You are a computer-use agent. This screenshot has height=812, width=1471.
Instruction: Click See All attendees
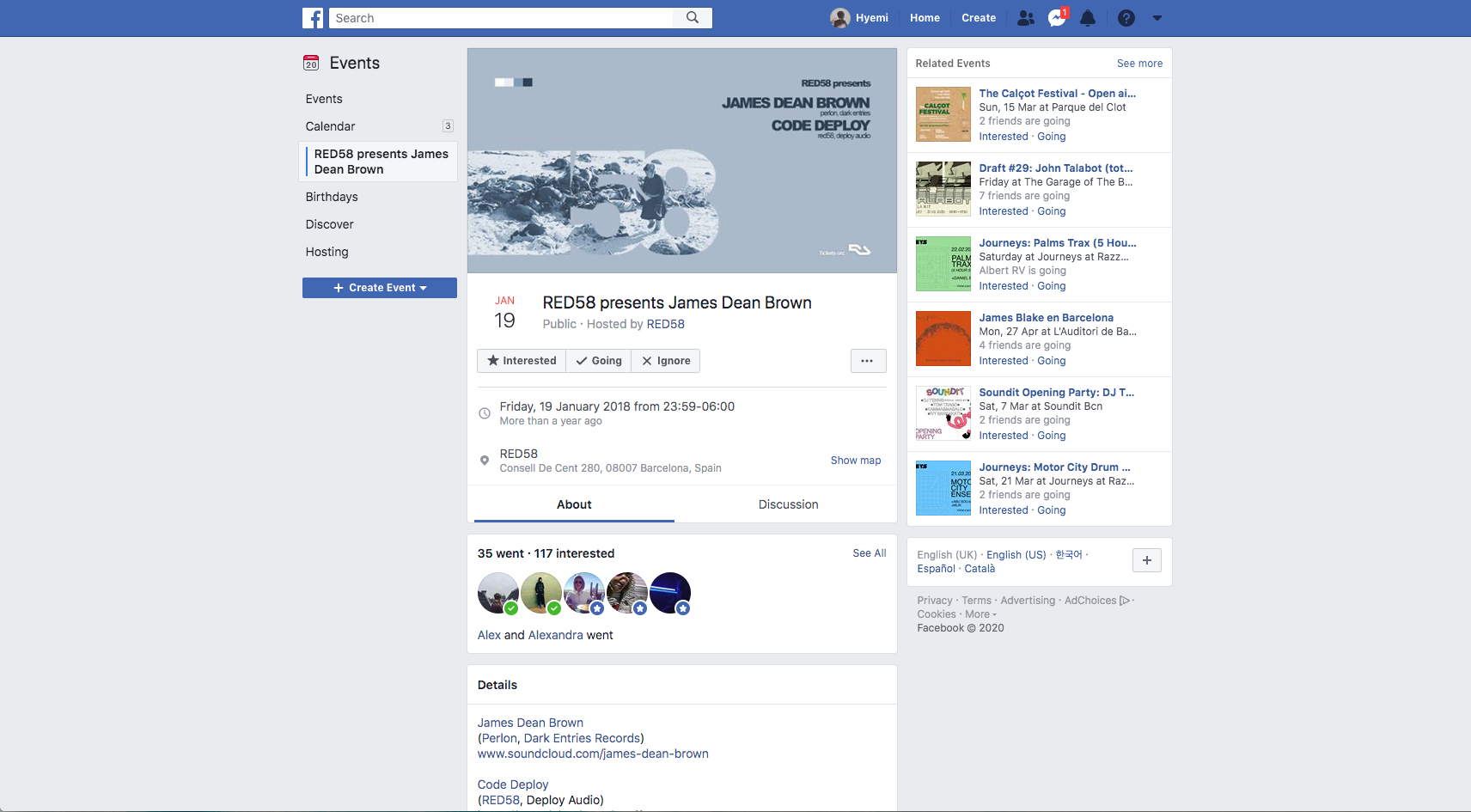click(x=870, y=553)
